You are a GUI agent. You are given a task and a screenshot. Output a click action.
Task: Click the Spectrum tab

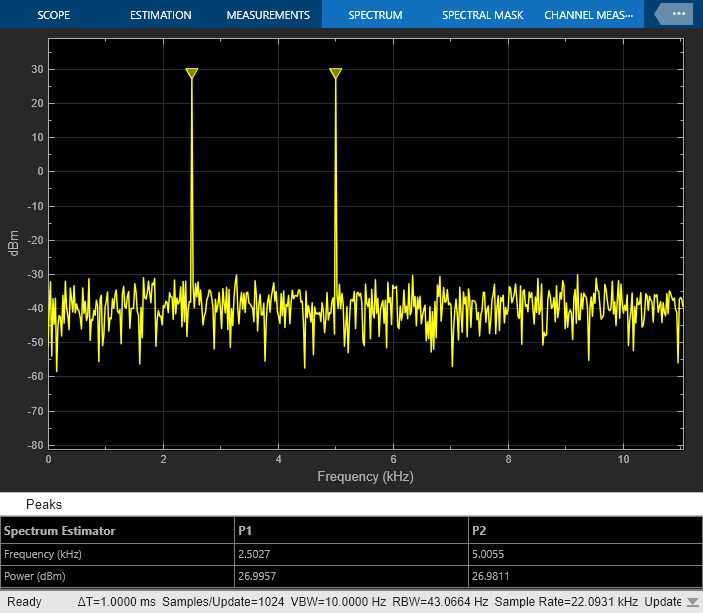click(x=375, y=16)
